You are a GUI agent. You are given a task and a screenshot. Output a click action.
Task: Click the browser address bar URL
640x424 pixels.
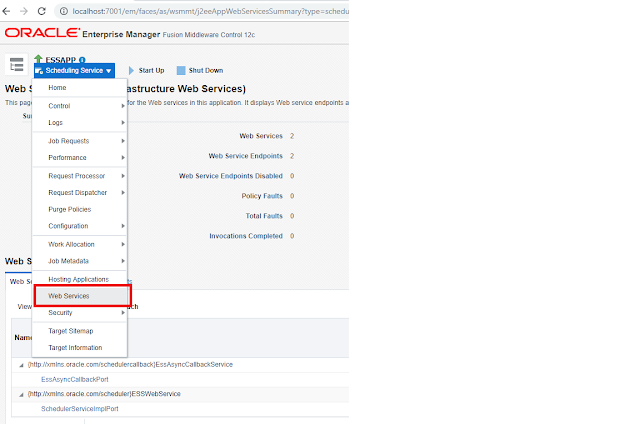[210, 11]
